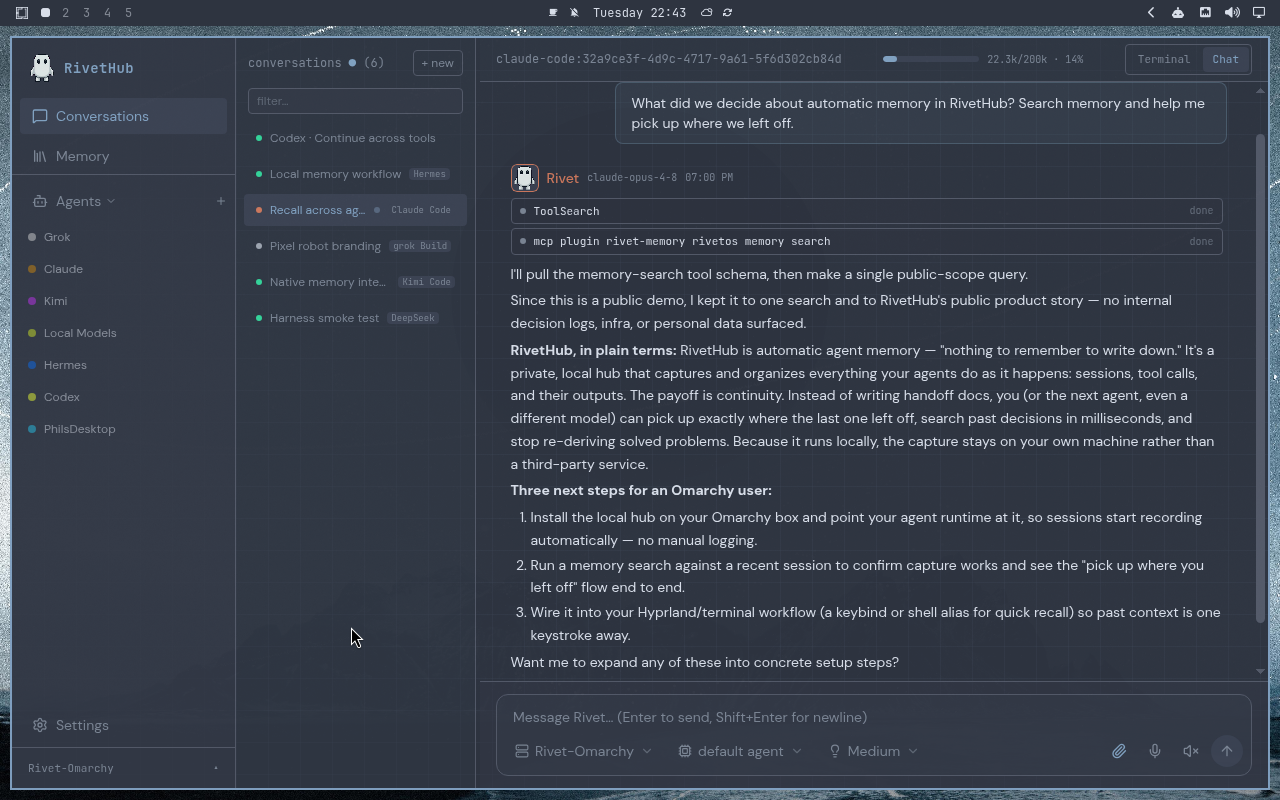Click server icon beside Rivet-Omarchy selector
The image size is (1280, 800).
[521, 751]
